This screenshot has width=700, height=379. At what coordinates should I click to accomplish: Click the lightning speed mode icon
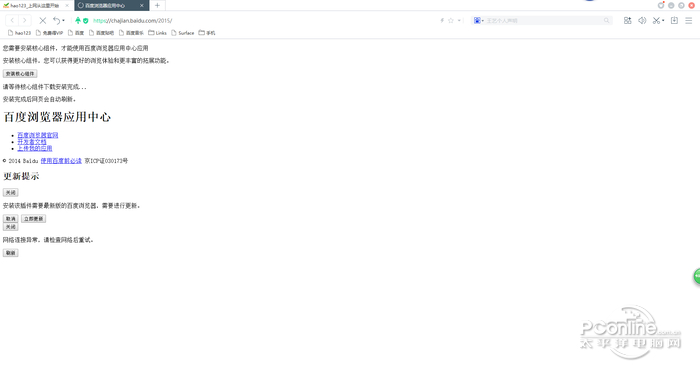tap(442, 21)
